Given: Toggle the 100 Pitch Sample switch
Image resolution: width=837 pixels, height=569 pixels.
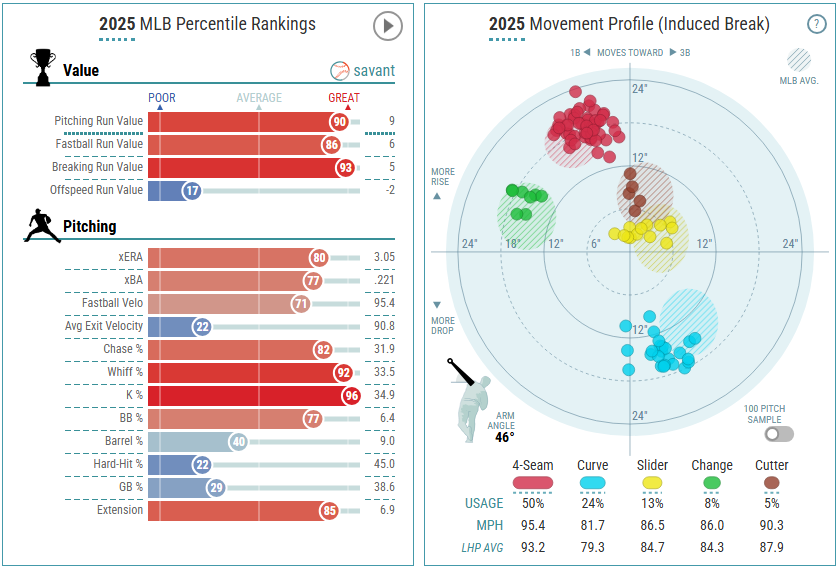Looking at the screenshot, I should coord(779,434).
